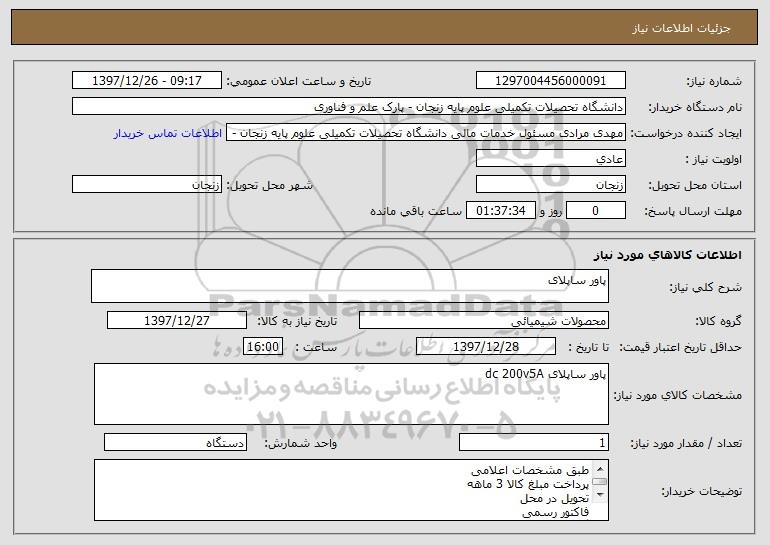Click the label تعداد / مقدار مورد نیاز
The image size is (770, 545).
[686, 444]
